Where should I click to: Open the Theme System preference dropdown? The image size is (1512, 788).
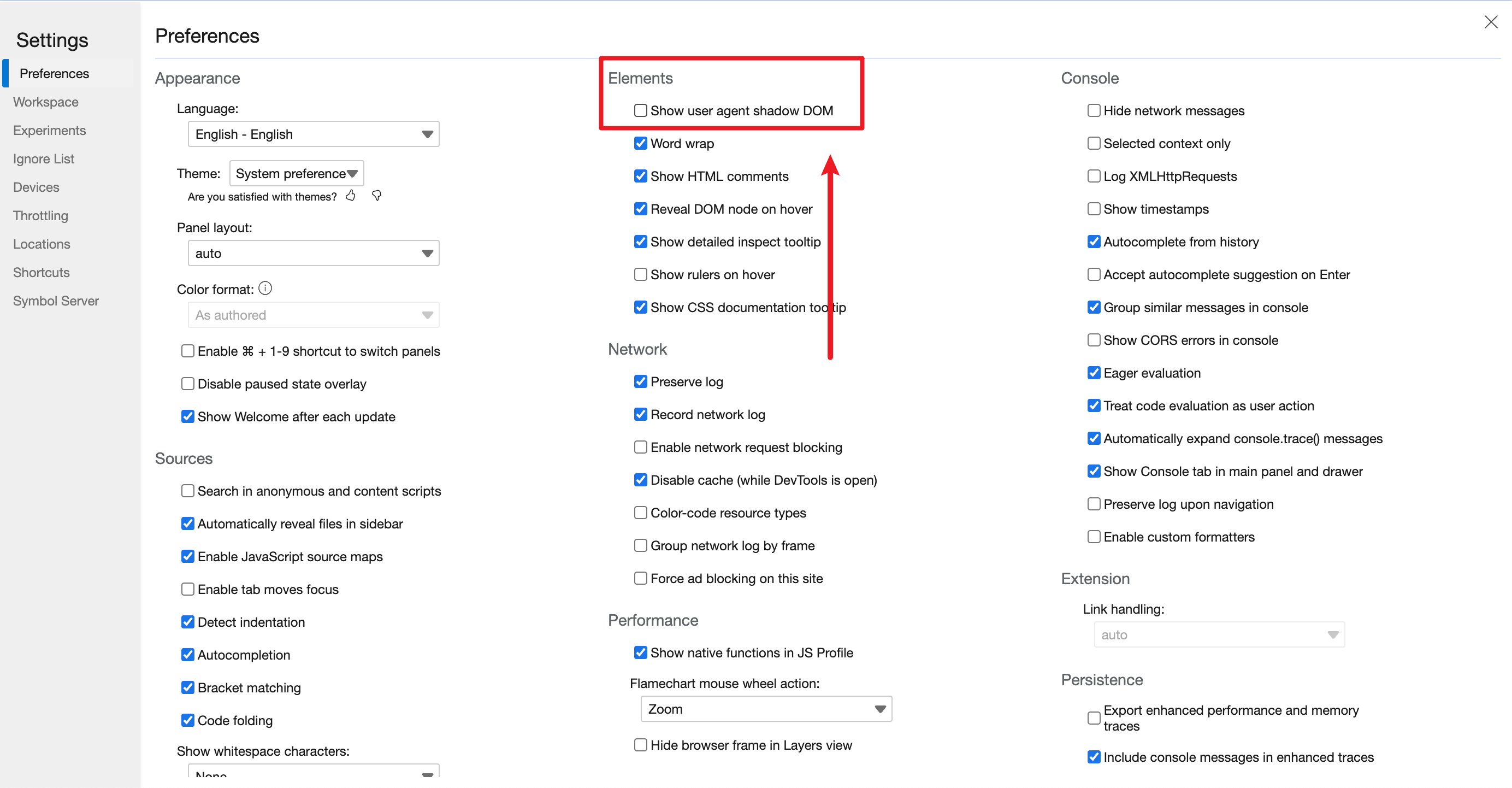coord(297,174)
